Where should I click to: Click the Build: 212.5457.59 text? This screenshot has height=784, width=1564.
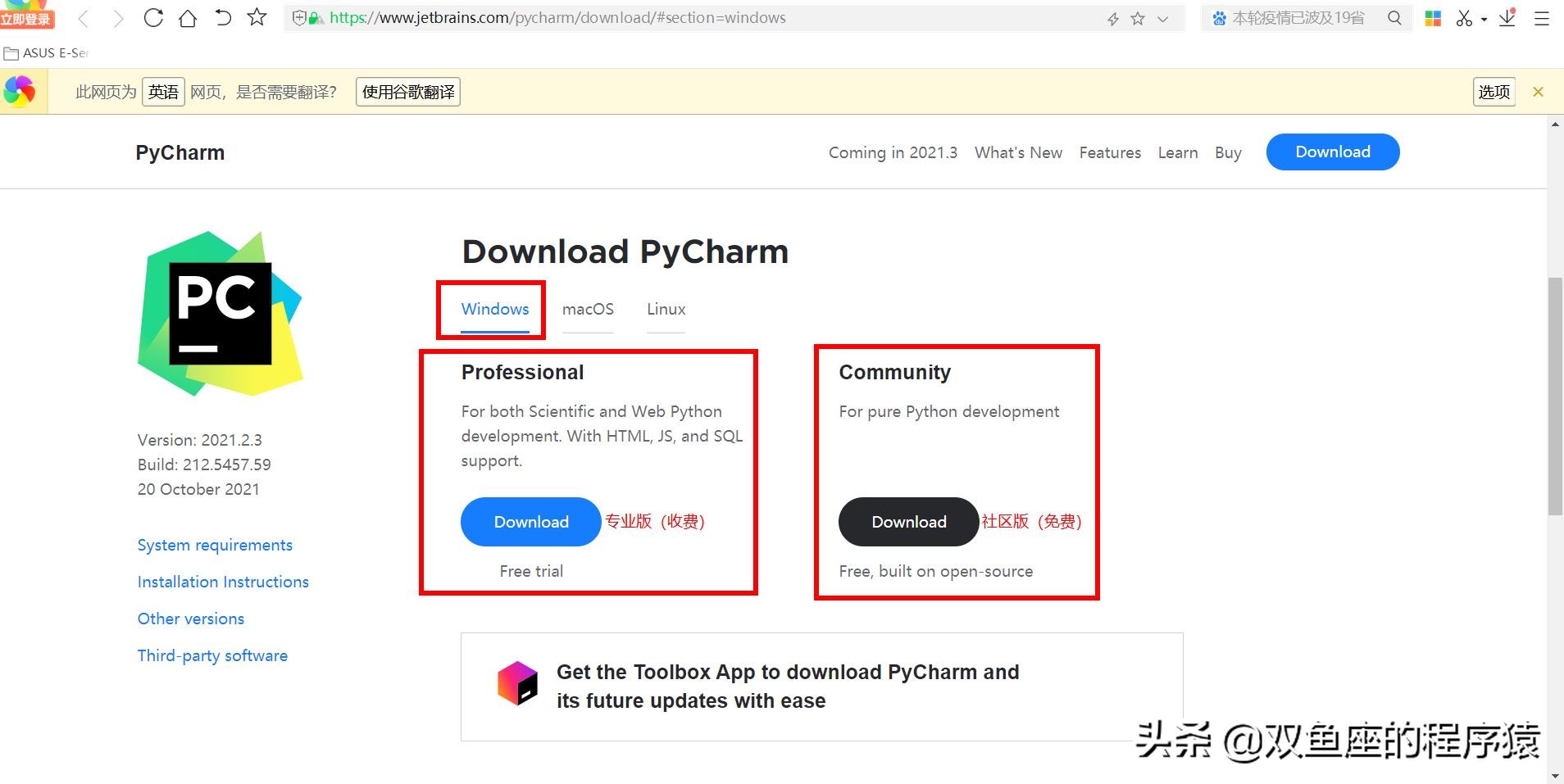point(204,465)
